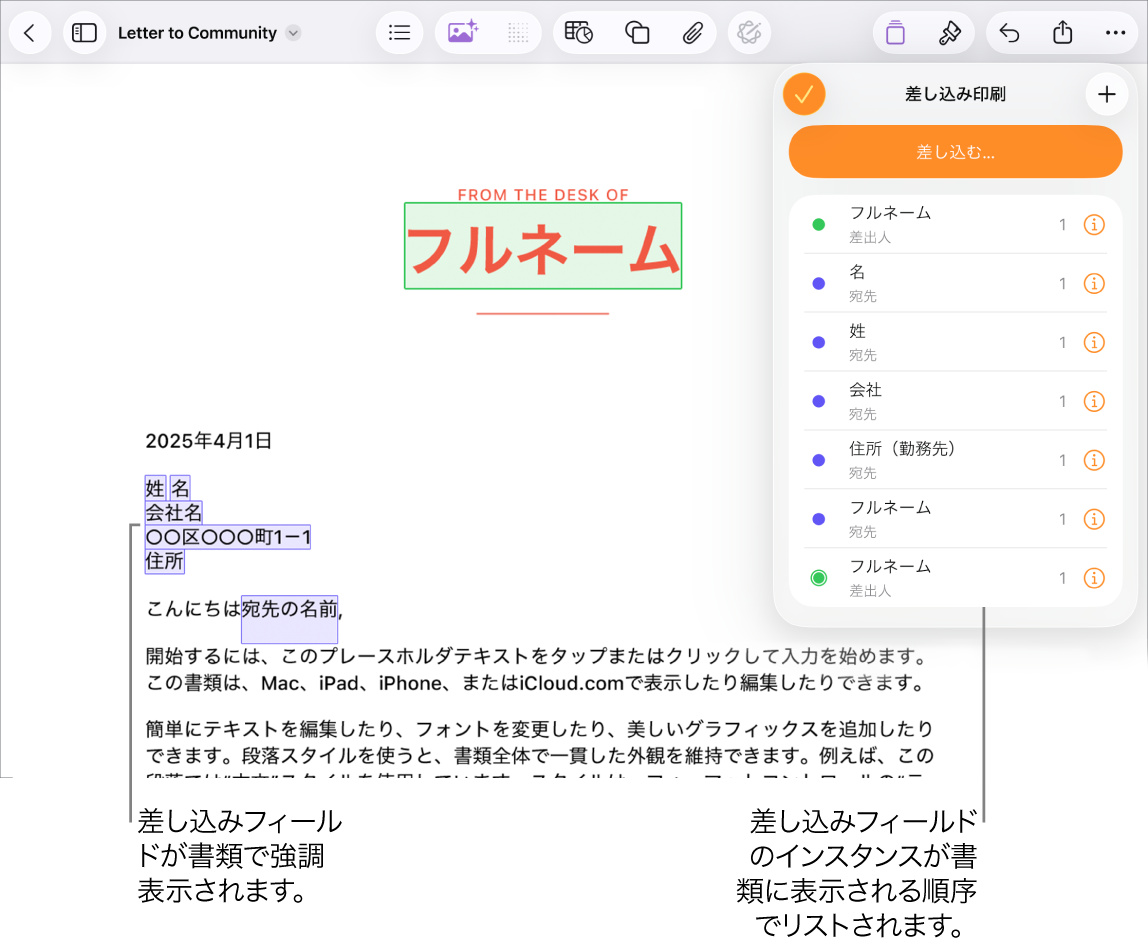Select the highlighted purple merge document icon
The height and width of the screenshot is (945, 1148).
895,32
